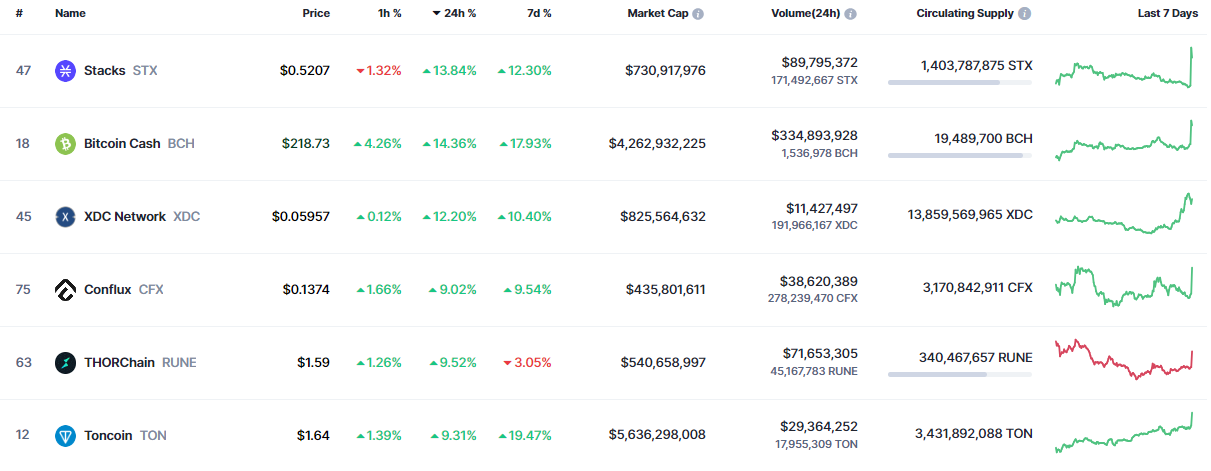The height and width of the screenshot is (471, 1211).
Task: Click Conflux volume $38,620,389
Action: (x=819, y=281)
